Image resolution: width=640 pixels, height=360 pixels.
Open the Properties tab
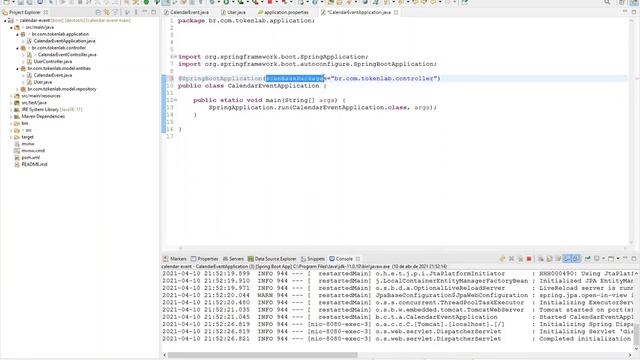204,259
